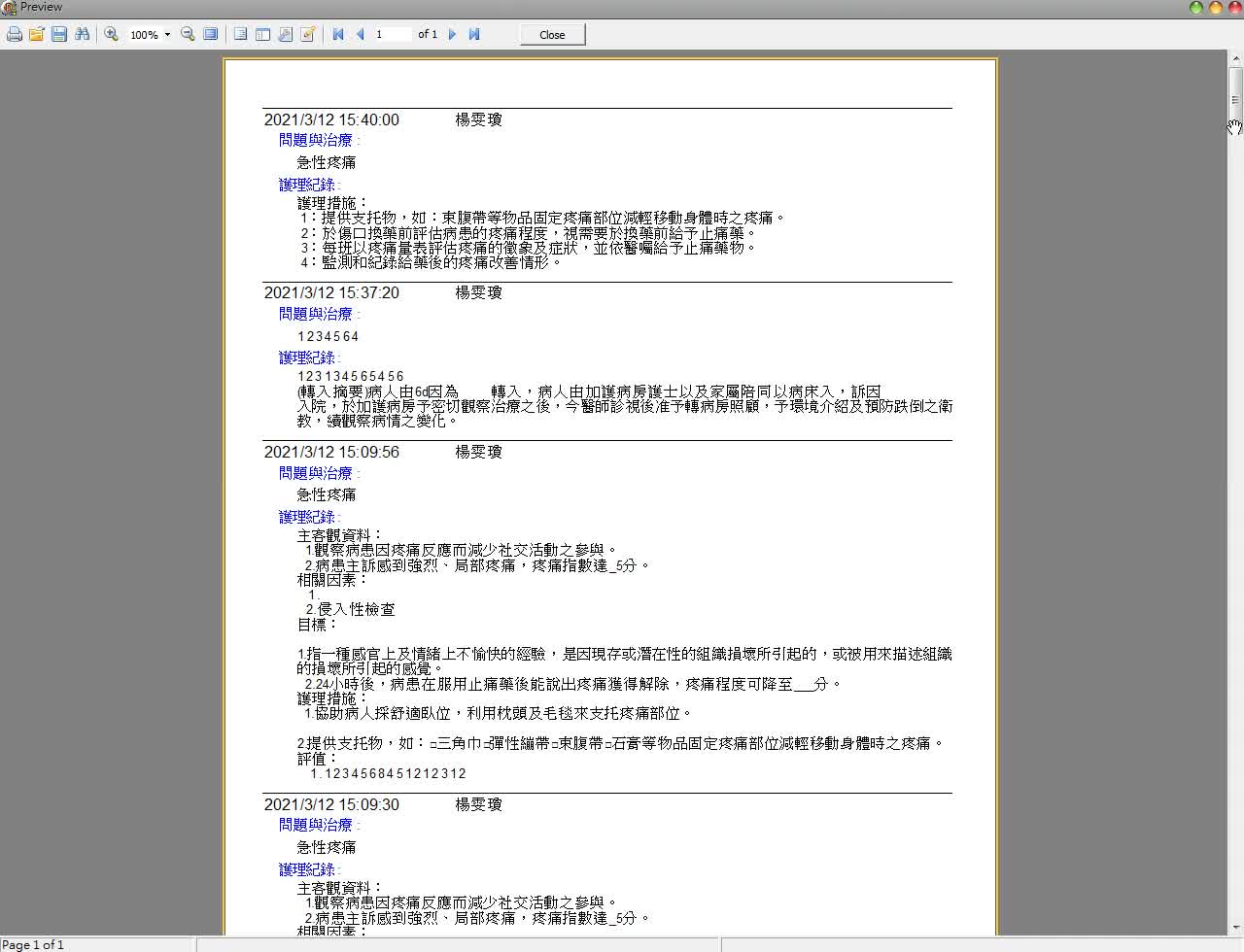Zoom out with the minus magnifier icon

[188, 34]
